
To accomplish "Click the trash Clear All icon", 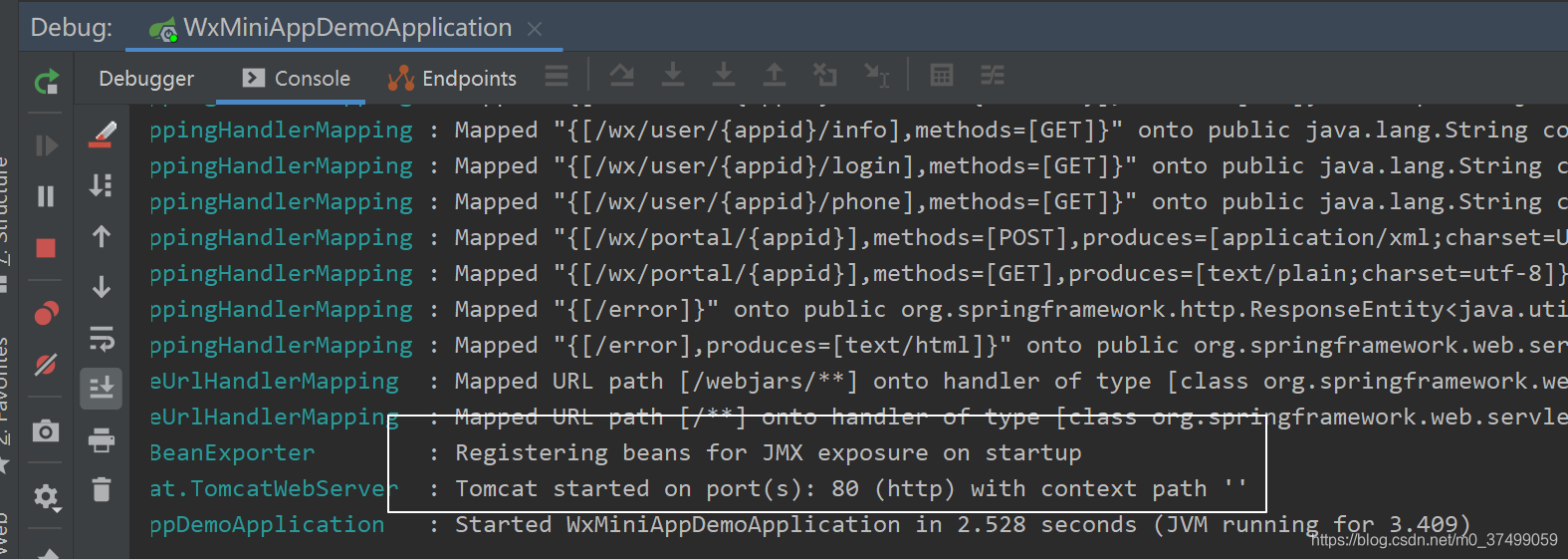I will coord(102,489).
